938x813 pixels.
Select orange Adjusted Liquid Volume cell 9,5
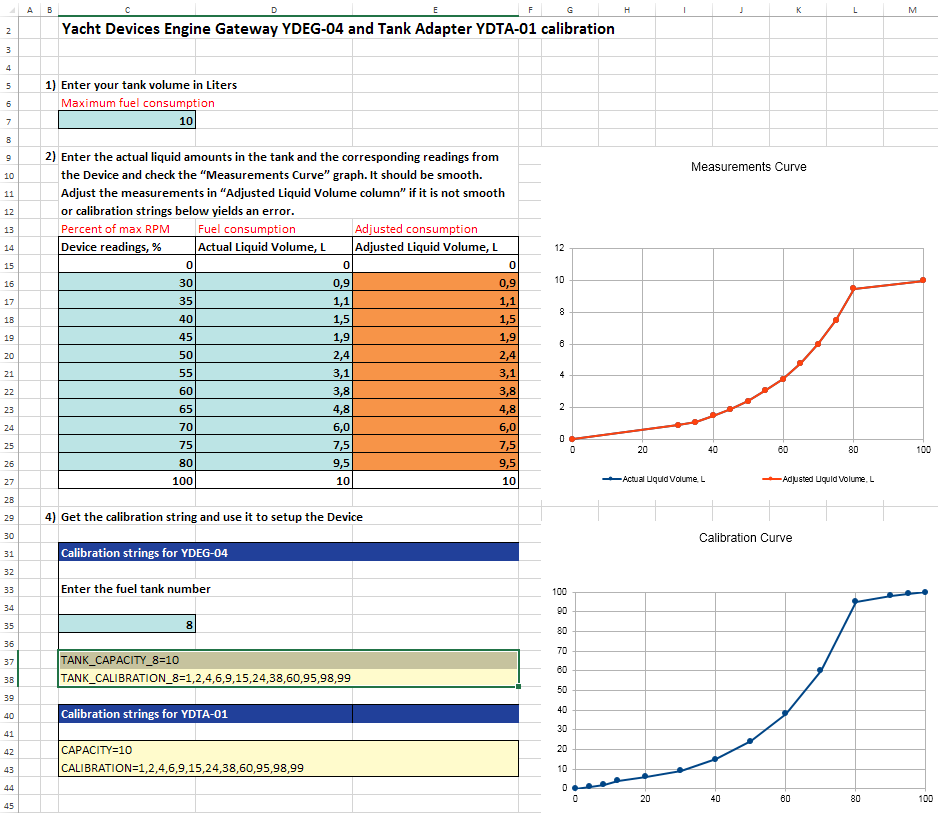436,462
